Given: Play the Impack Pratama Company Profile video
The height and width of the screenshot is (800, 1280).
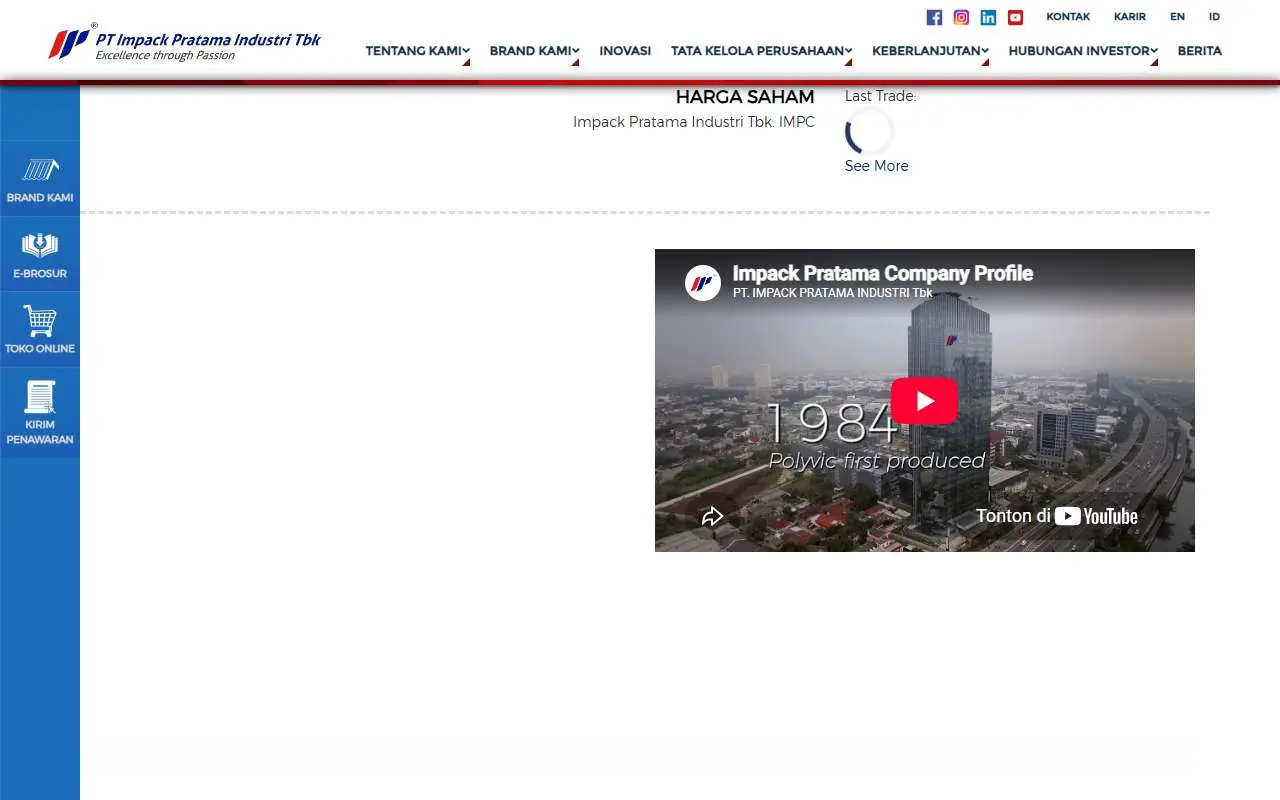Looking at the screenshot, I should coord(924,401).
